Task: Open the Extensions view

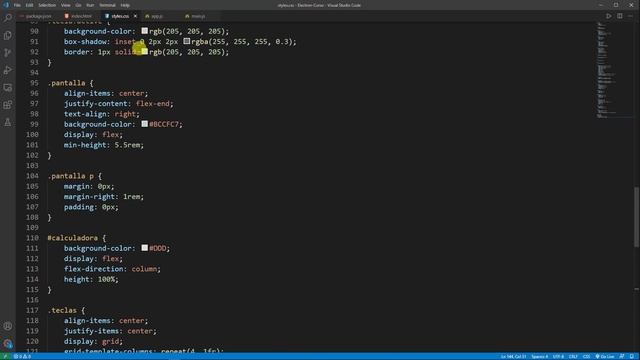Action: coord(8,105)
